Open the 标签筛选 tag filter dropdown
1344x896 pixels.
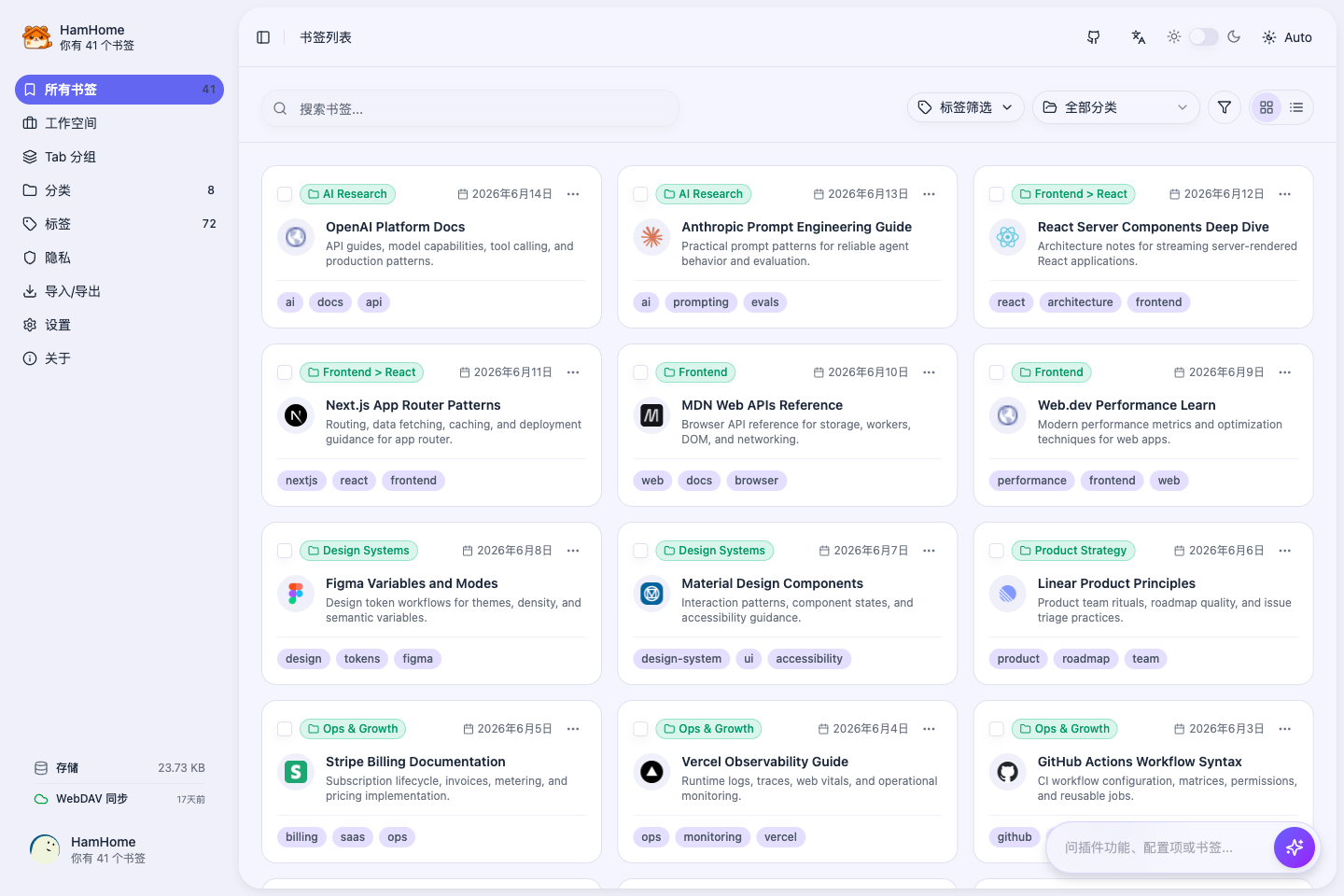click(x=966, y=107)
